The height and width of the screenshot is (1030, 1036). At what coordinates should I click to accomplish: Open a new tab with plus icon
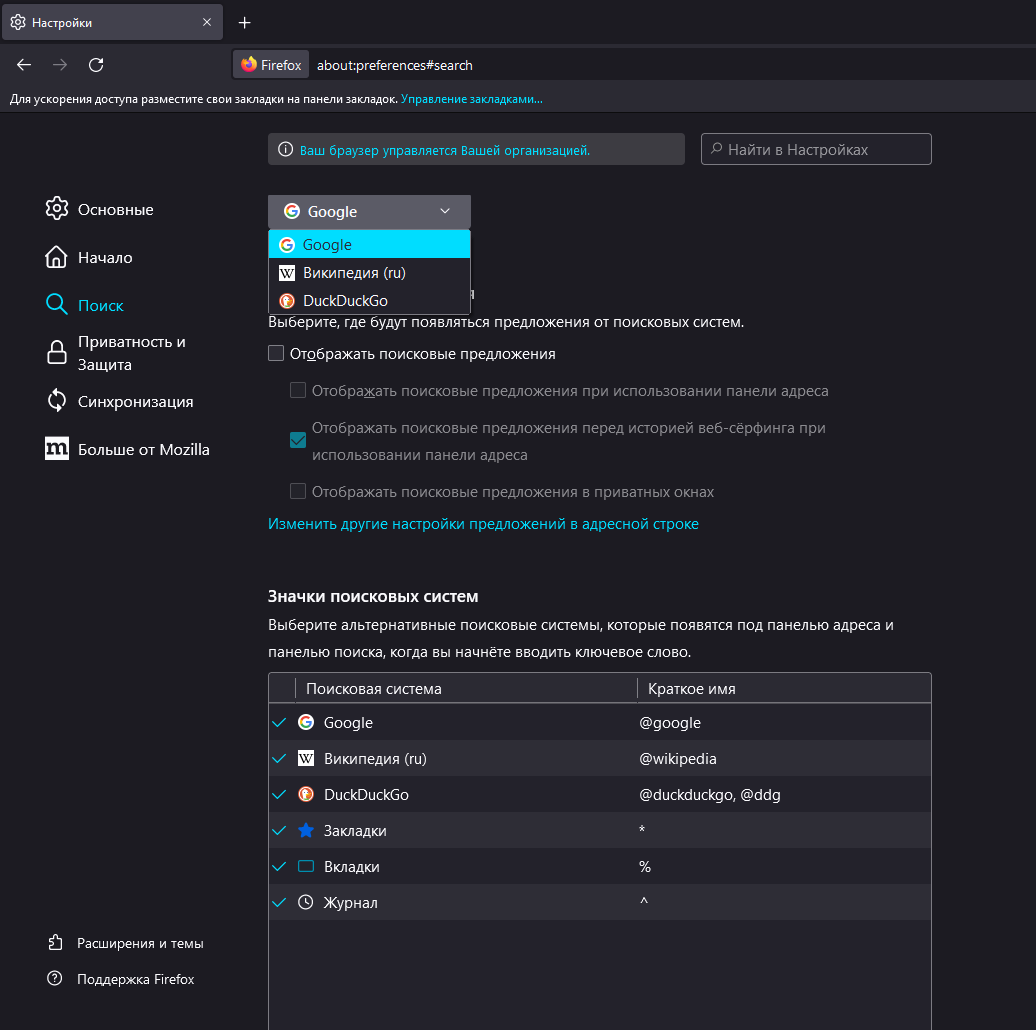pos(245,23)
